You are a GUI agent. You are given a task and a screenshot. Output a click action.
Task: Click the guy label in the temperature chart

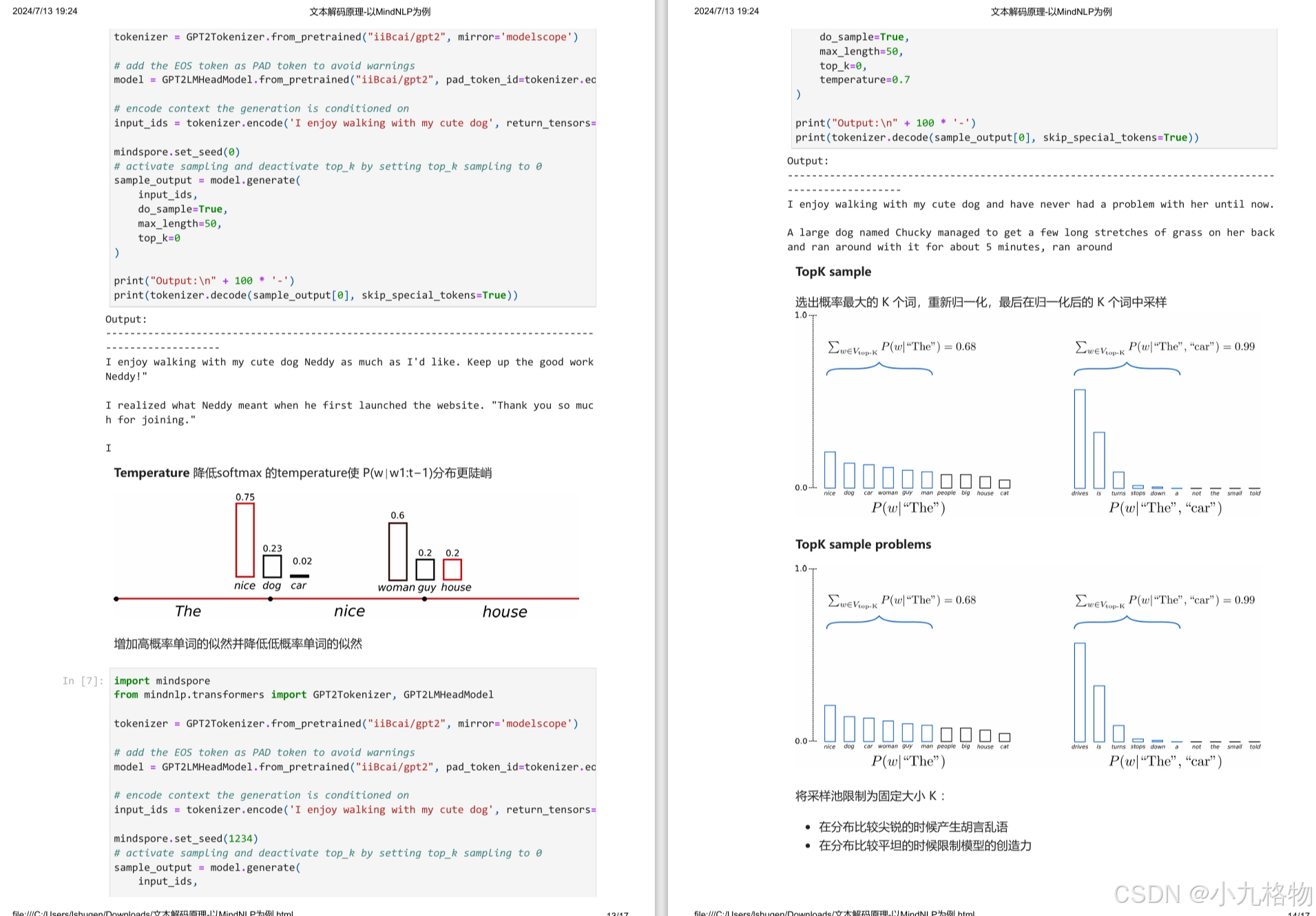(x=426, y=587)
